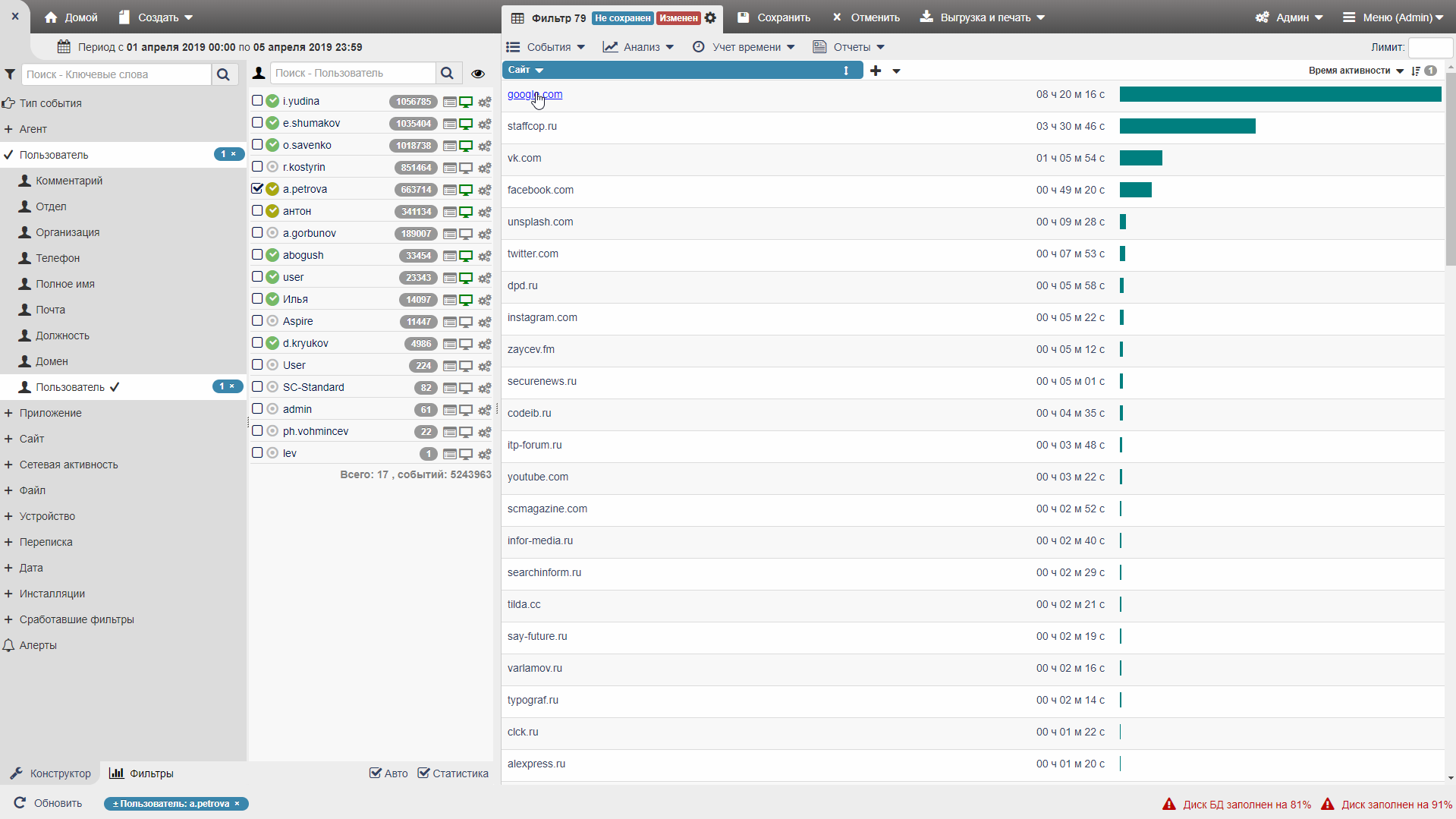
Task: Click the Отменить button
Action: click(866, 17)
